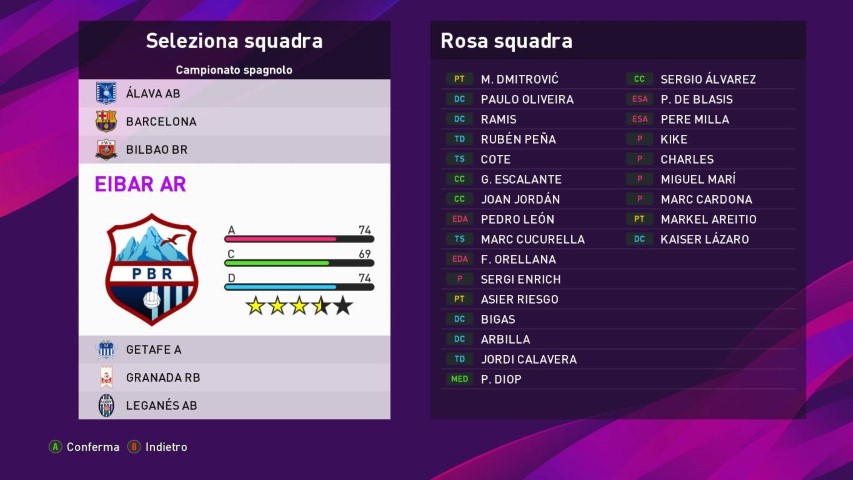
Task: Click the Bilbao club crest icon
Action: tap(106, 149)
